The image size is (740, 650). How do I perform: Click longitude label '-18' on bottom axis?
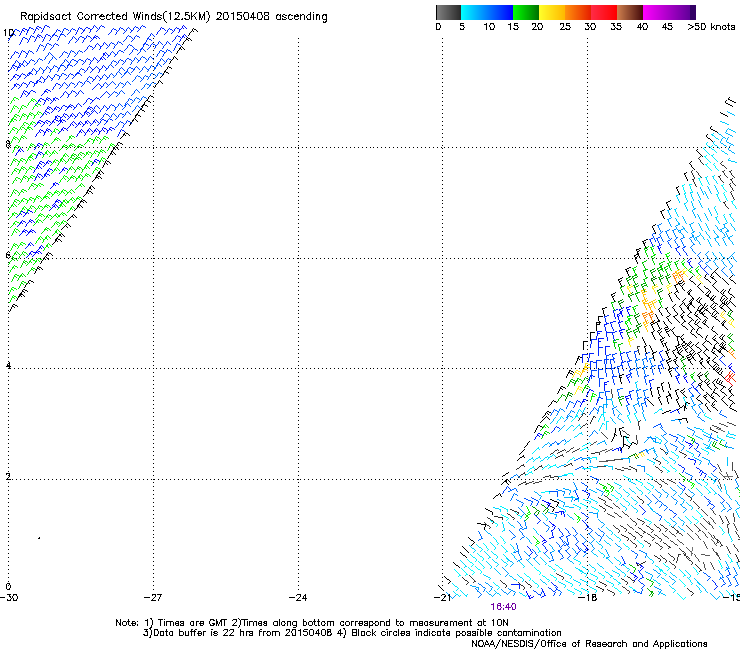pyautogui.click(x=588, y=598)
